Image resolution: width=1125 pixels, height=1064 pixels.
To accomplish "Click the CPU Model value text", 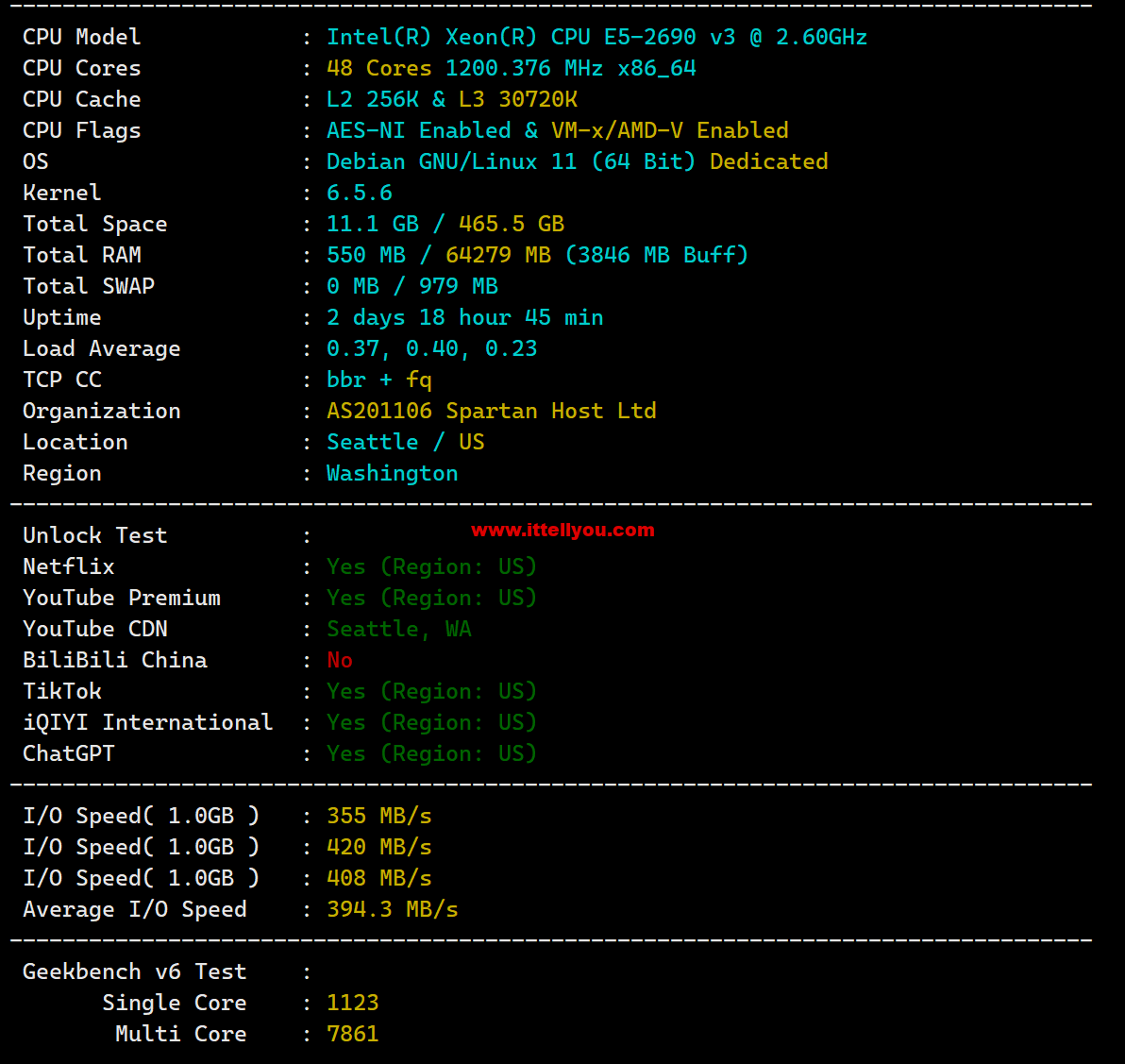I will coord(596,37).
